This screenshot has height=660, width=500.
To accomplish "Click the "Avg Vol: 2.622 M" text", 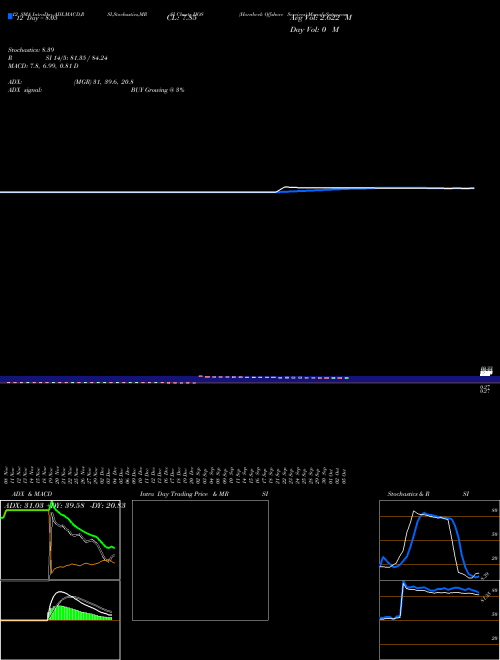I will (x=321, y=18).
